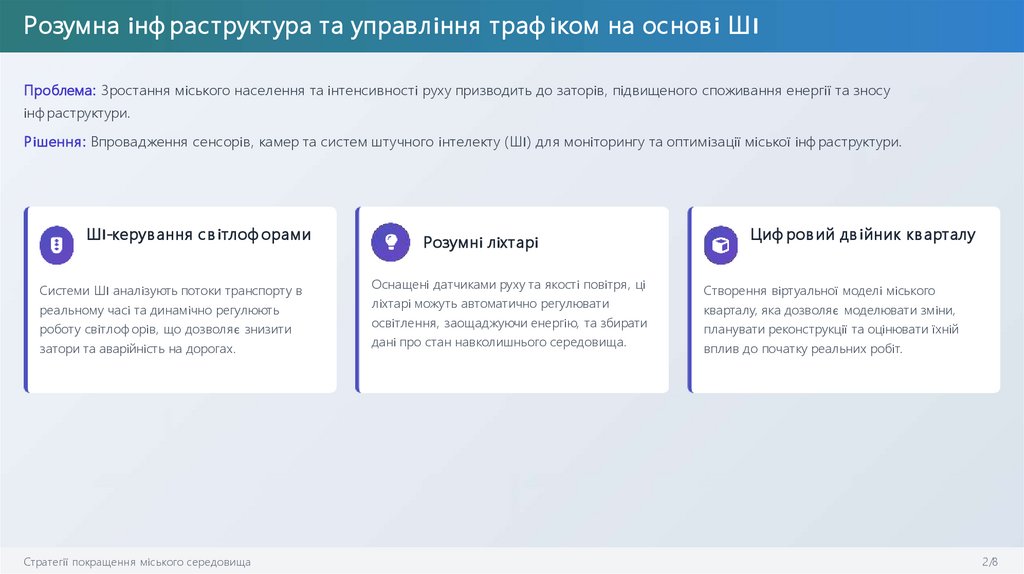
Task: Click the solution sentence 'Впровадження сенсорів, камер'
Action: click(x=496, y=142)
